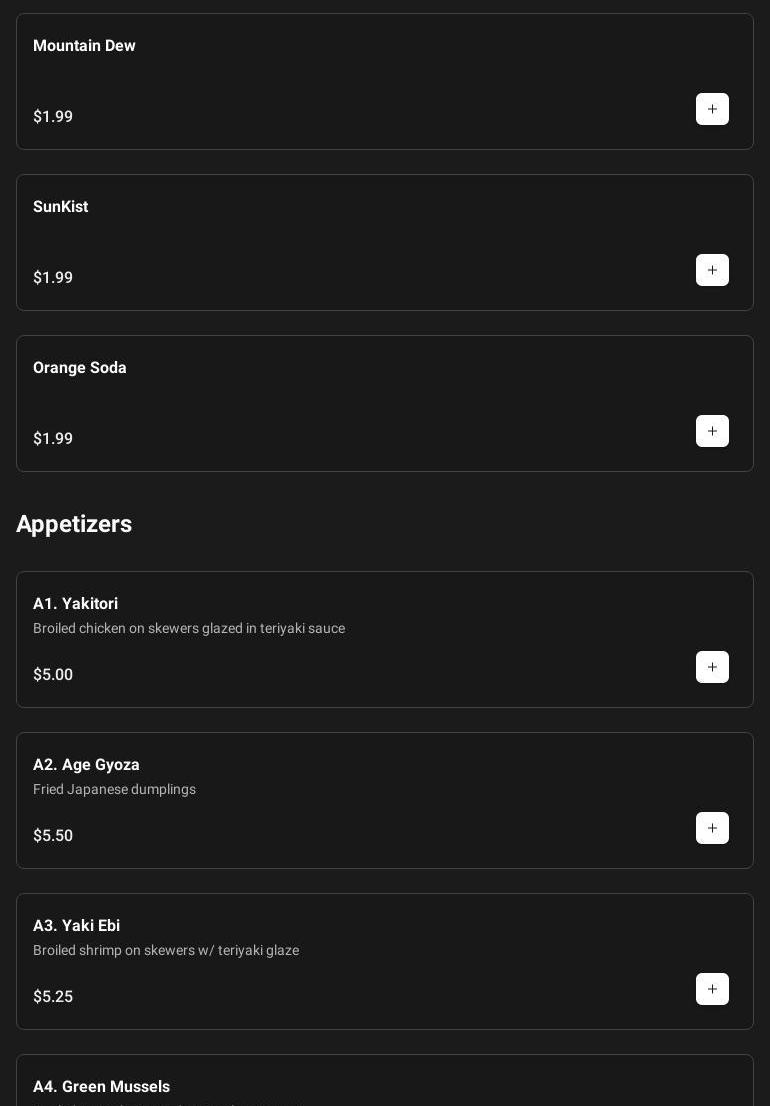Select the A3. Yaki Ebi title
Screen dimensions: 770x1106
coord(76,926)
